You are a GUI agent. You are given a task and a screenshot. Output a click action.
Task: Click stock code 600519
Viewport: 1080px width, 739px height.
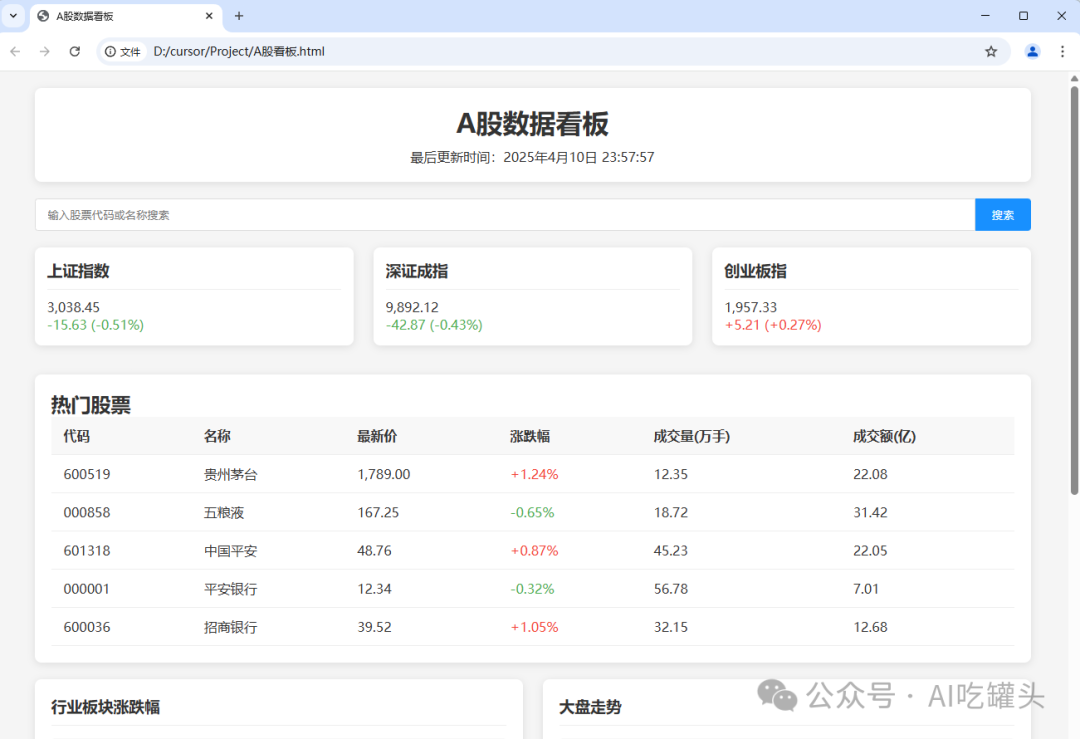(87, 475)
